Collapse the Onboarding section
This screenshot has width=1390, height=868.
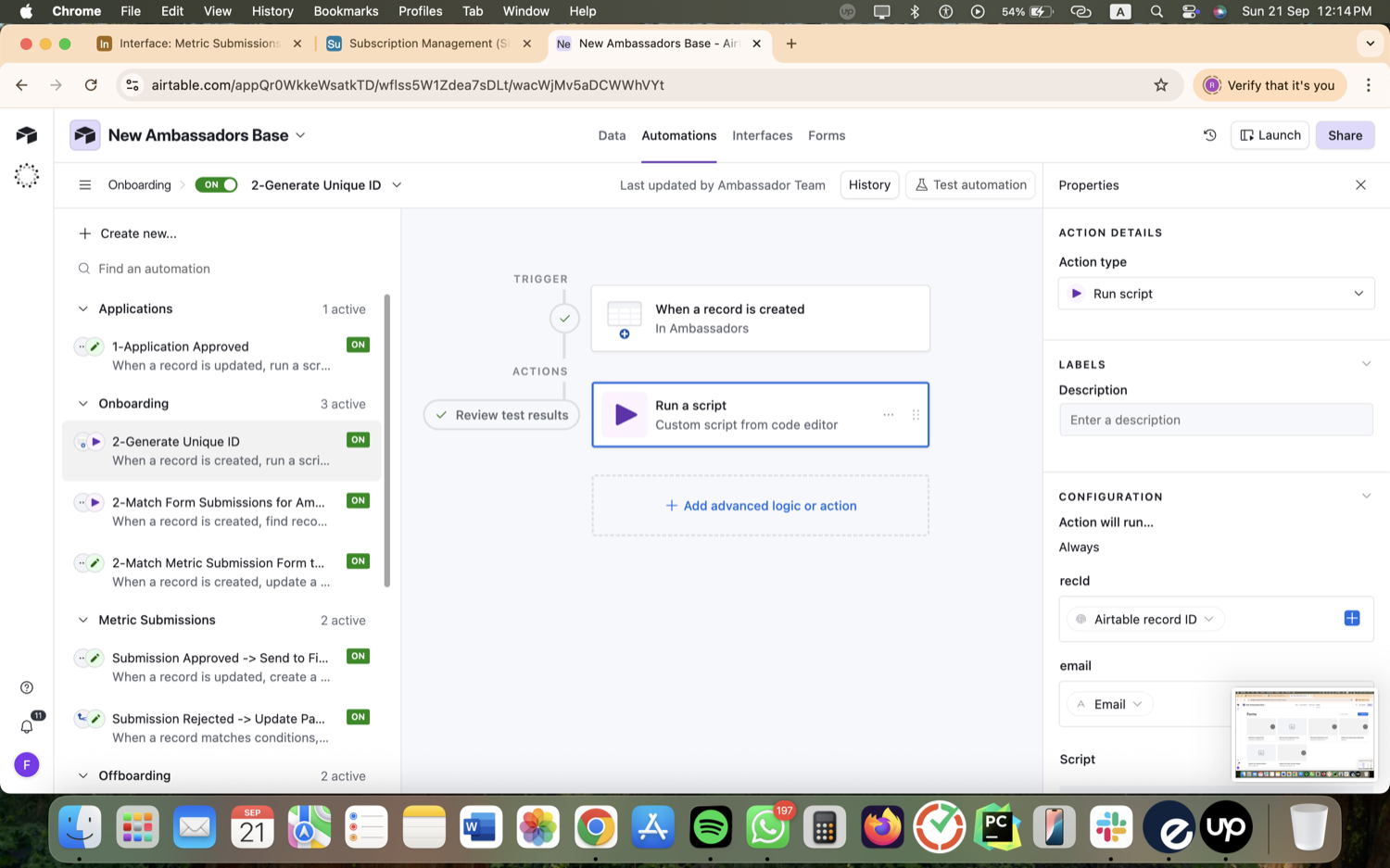(83, 404)
